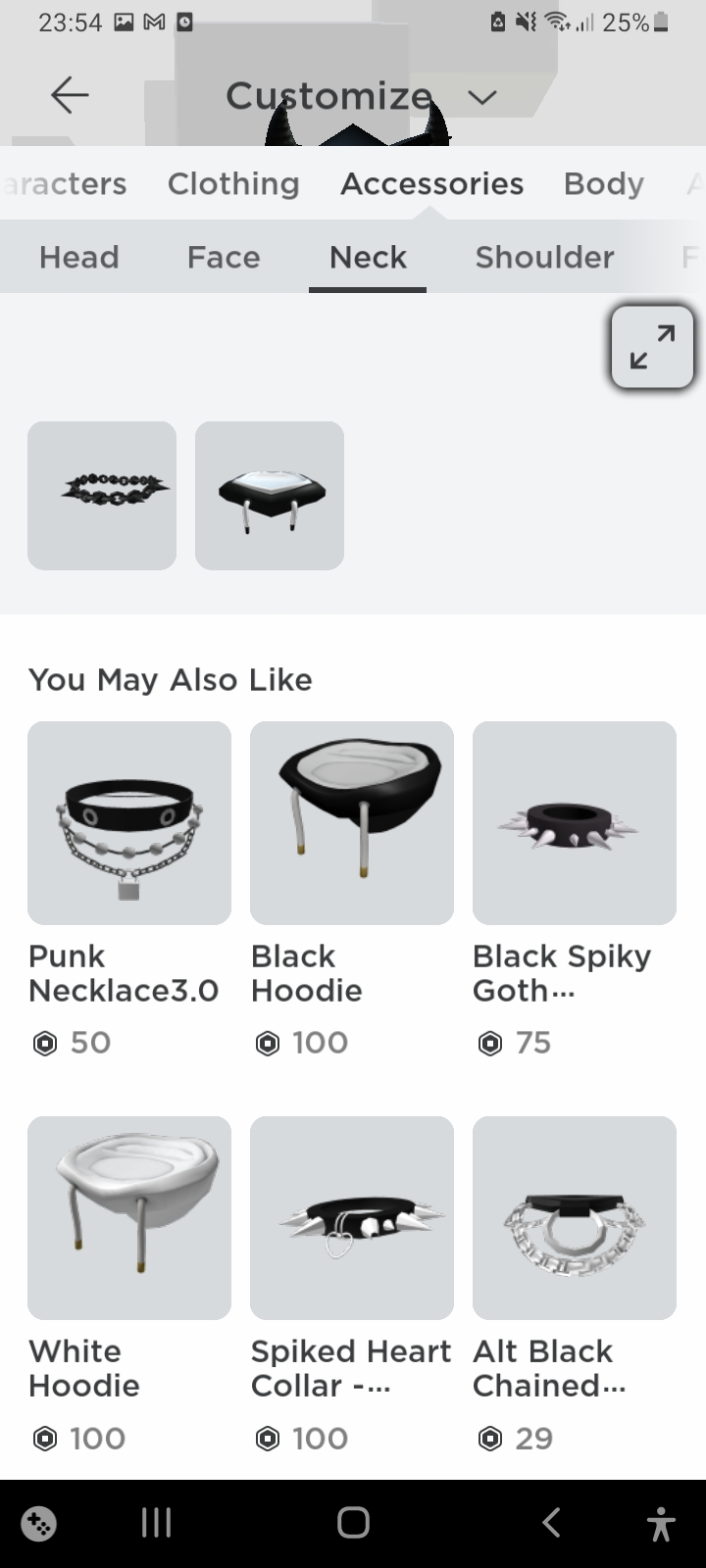
Task: Tap the game tools icon in navigation bar
Action: coord(39,1524)
